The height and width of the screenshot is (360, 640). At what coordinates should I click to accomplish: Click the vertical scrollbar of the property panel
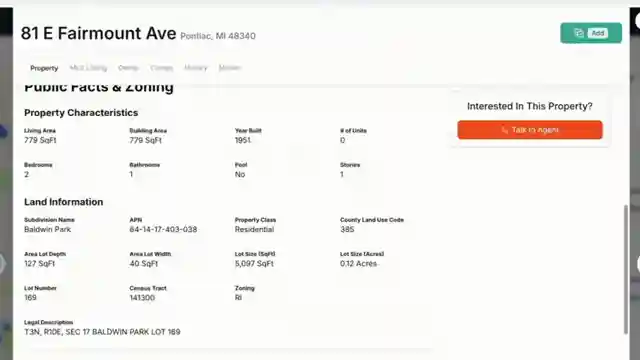(626, 269)
